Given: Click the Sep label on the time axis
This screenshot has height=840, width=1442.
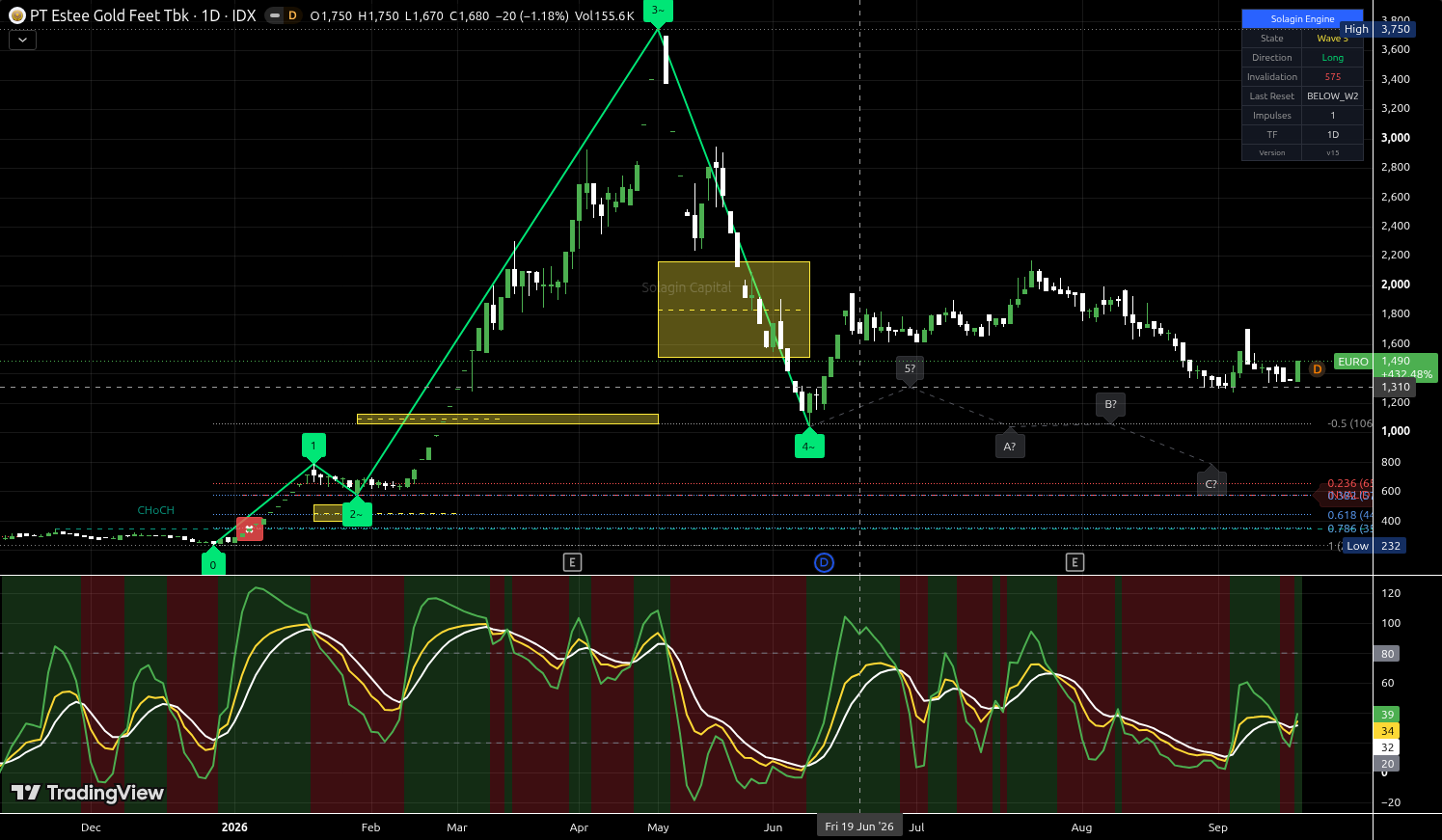Looking at the screenshot, I should (1217, 827).
